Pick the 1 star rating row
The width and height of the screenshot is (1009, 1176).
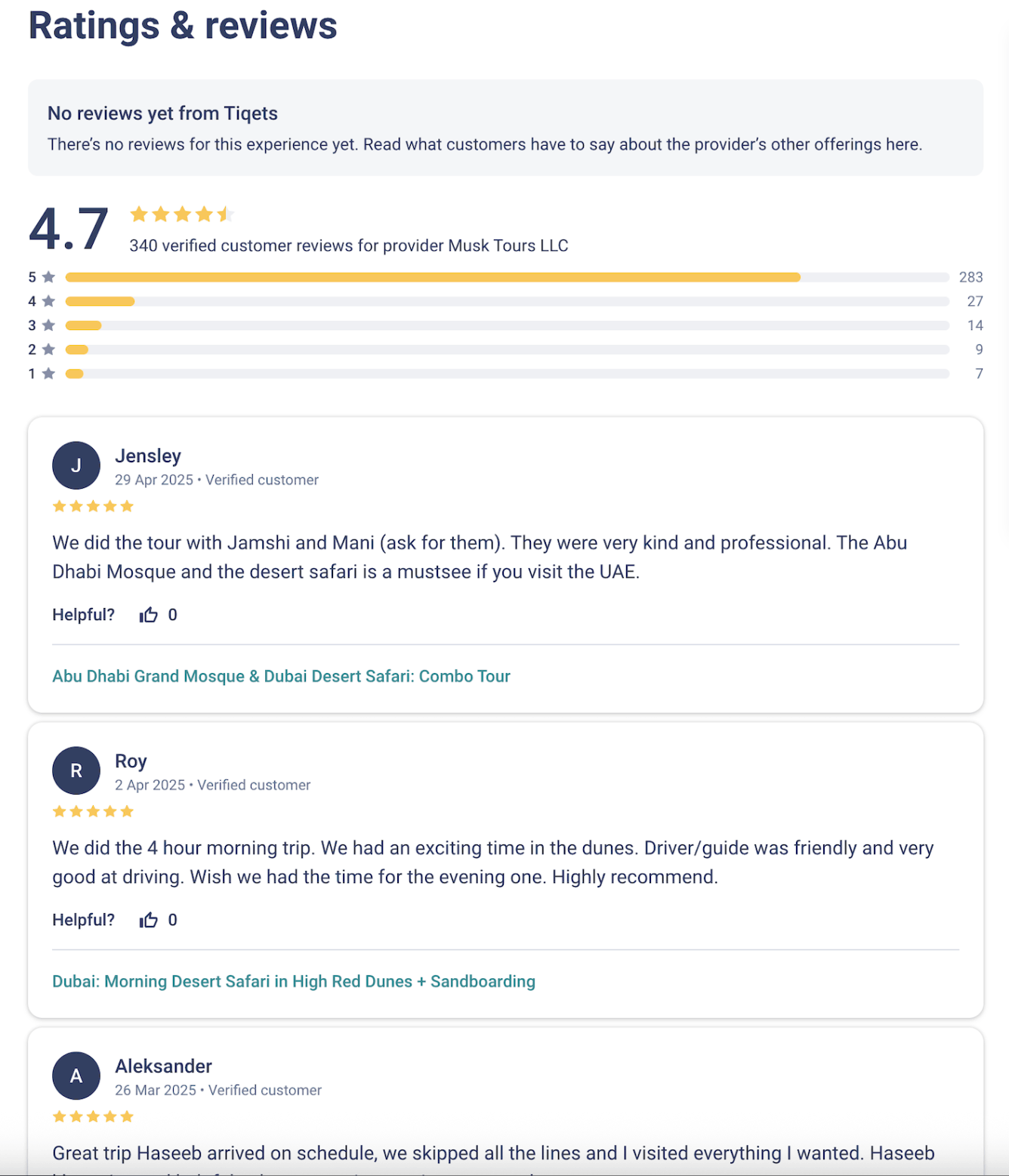(507, 374)
